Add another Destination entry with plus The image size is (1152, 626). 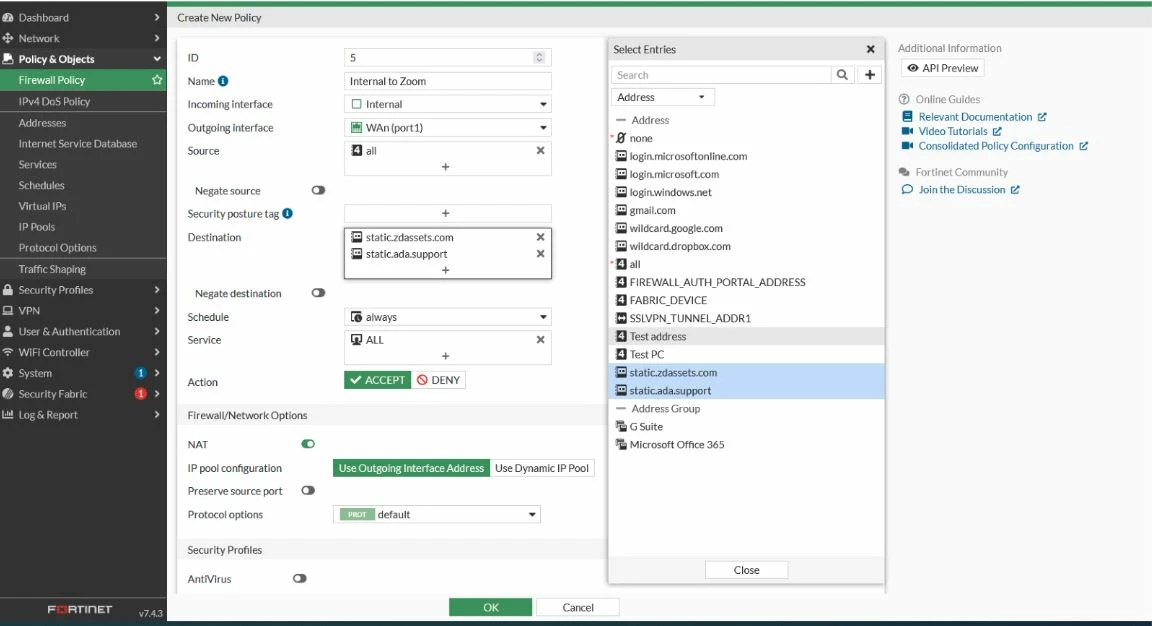pos(445,270)
